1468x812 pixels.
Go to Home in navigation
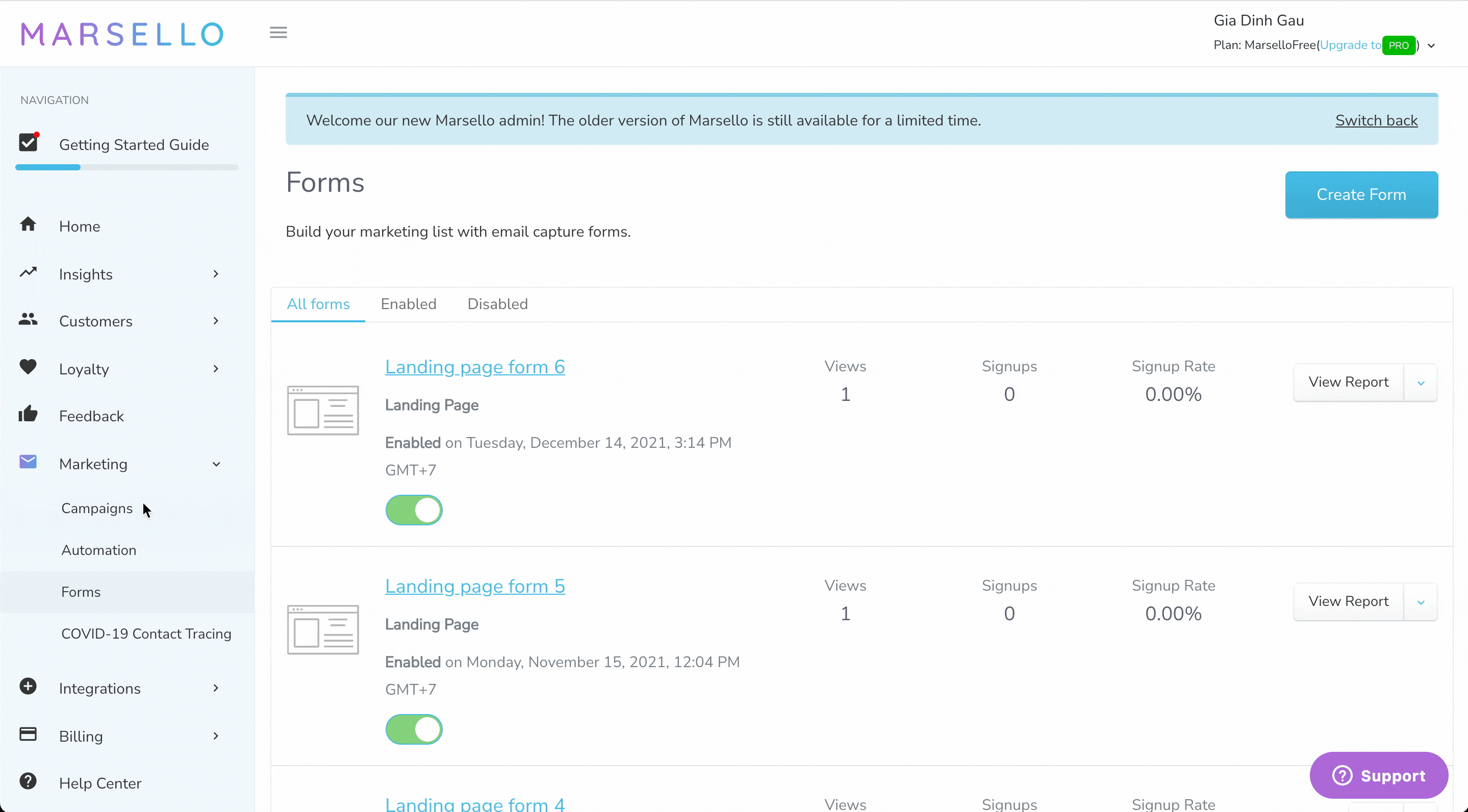80,227
